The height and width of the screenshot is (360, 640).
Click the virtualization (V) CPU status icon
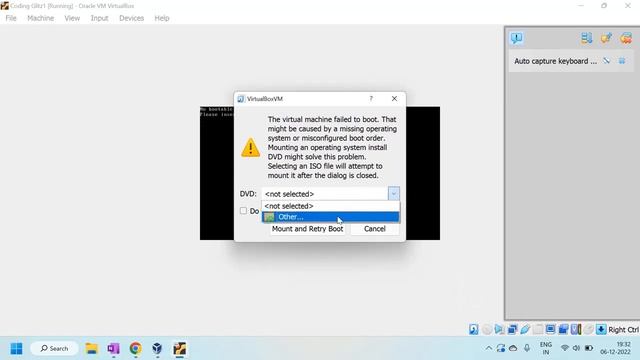[x=576, y=329]
